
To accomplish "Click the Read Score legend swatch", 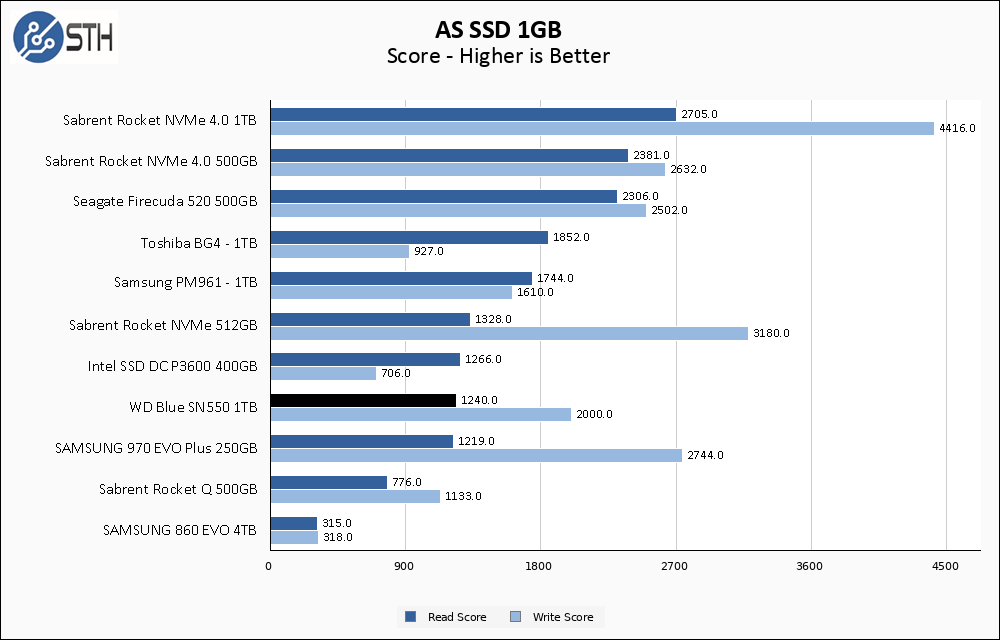I will (411, 617).
